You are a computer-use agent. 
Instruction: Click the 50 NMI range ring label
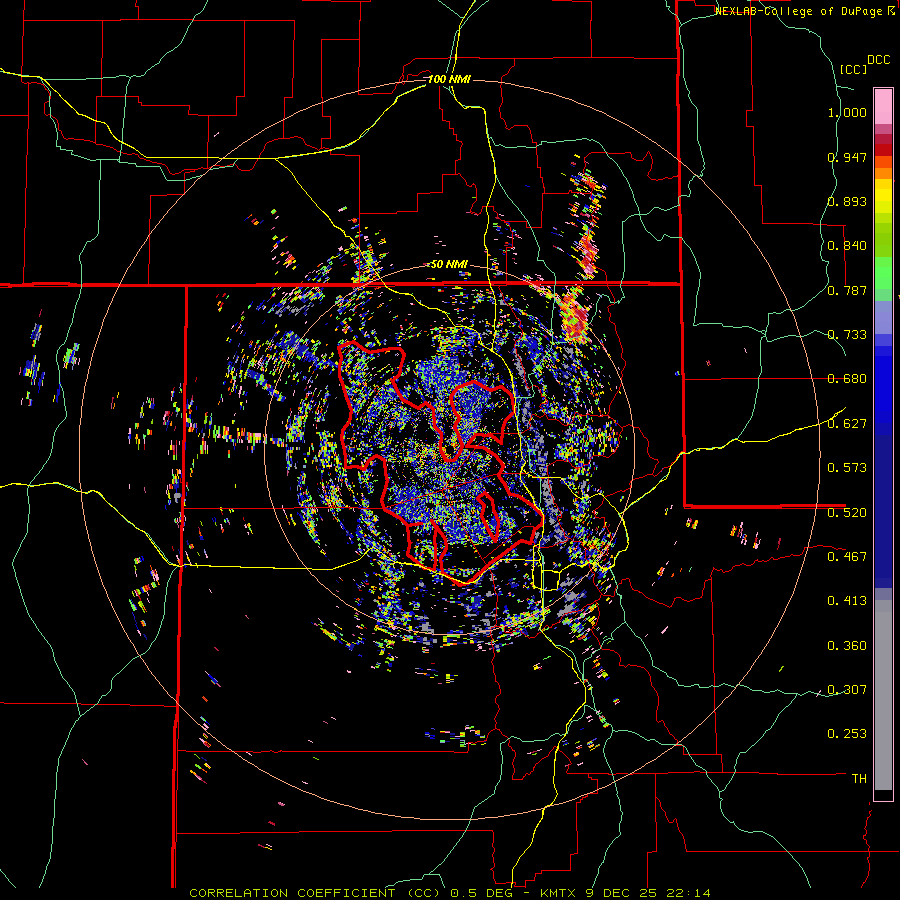tap(449, 265)
